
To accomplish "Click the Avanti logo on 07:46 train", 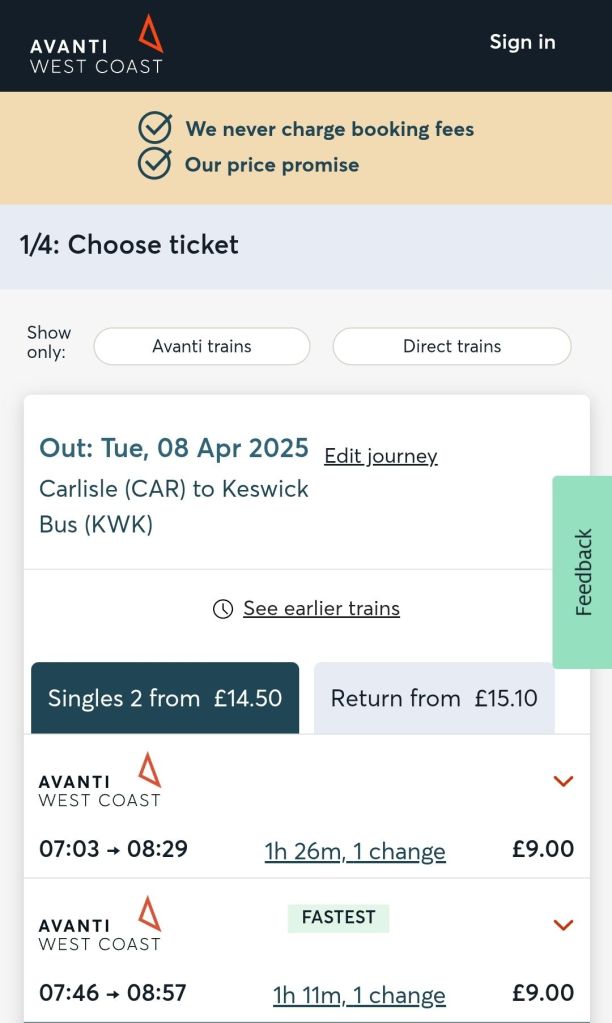I will [x=100, y=924].
